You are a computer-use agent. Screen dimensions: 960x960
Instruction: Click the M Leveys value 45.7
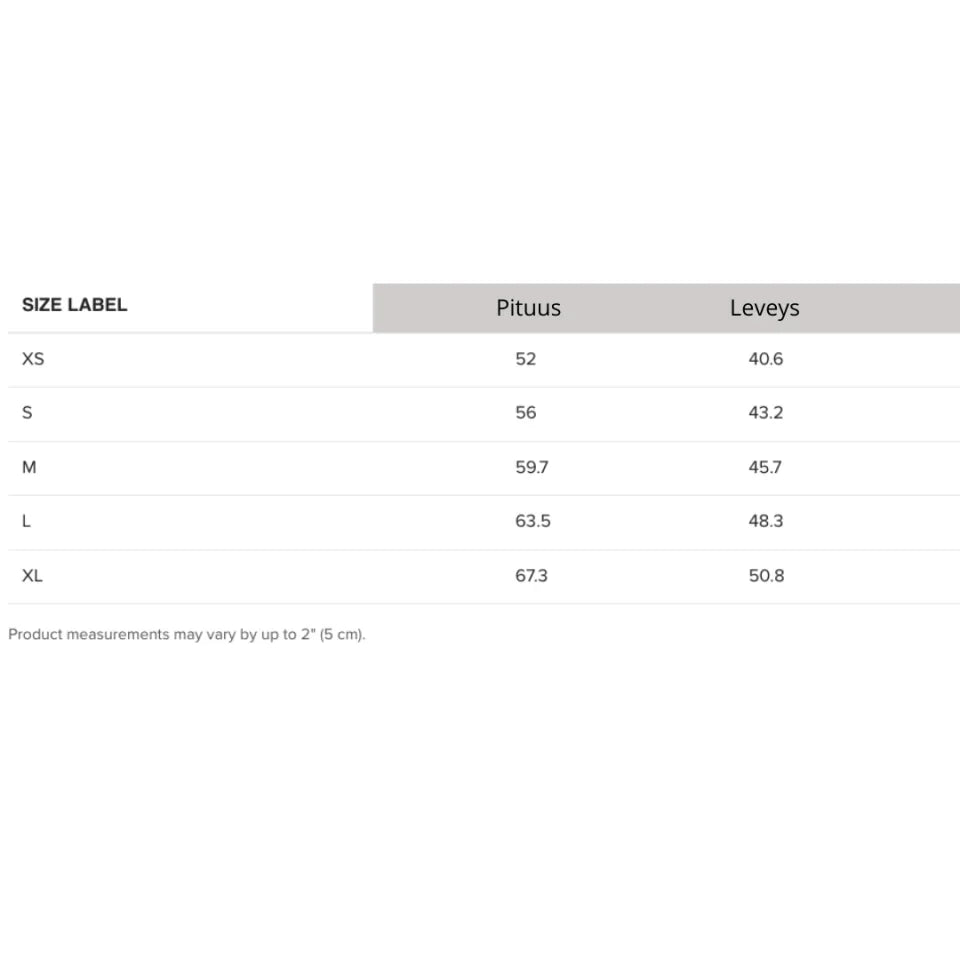(765, 467)
